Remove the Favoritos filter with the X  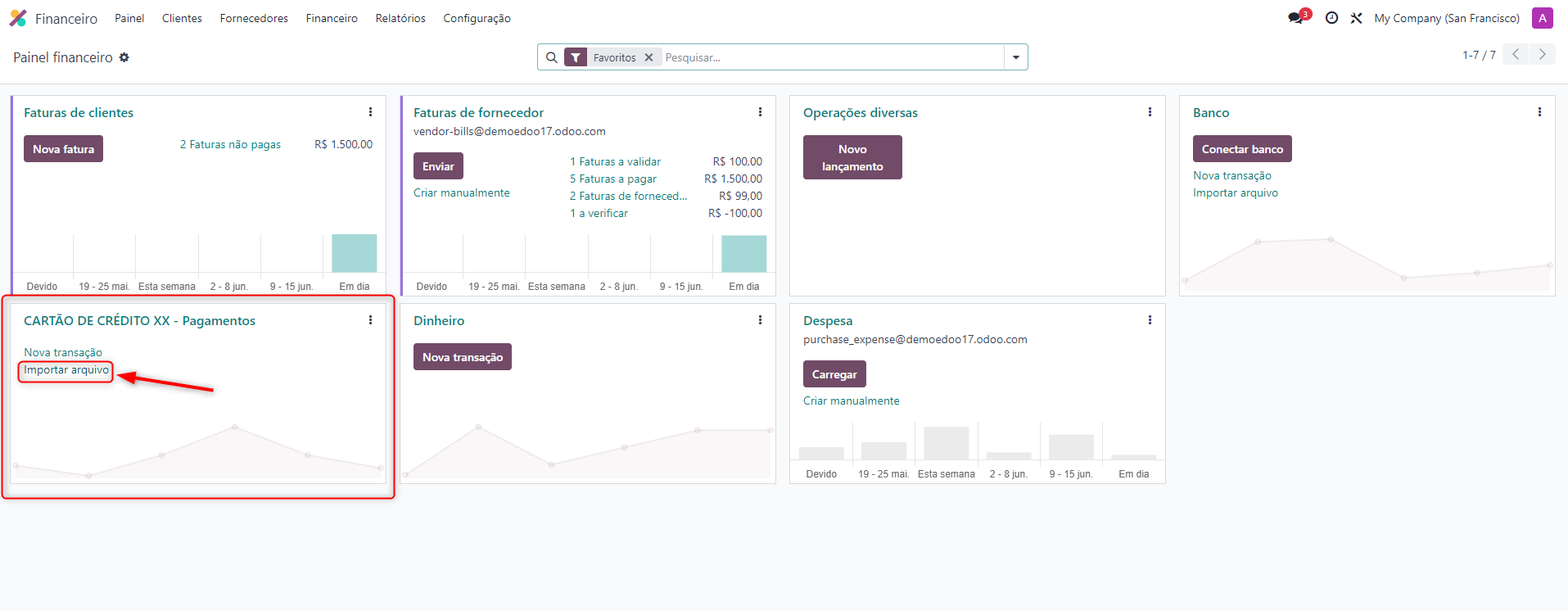[648, 57]
